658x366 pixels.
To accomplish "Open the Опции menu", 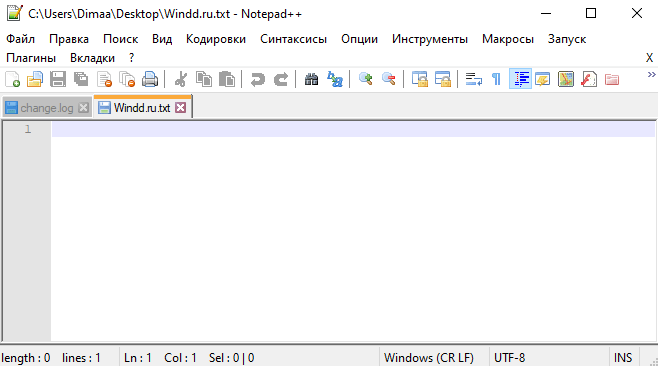I will pyautogui.click(x=359, y=39).
